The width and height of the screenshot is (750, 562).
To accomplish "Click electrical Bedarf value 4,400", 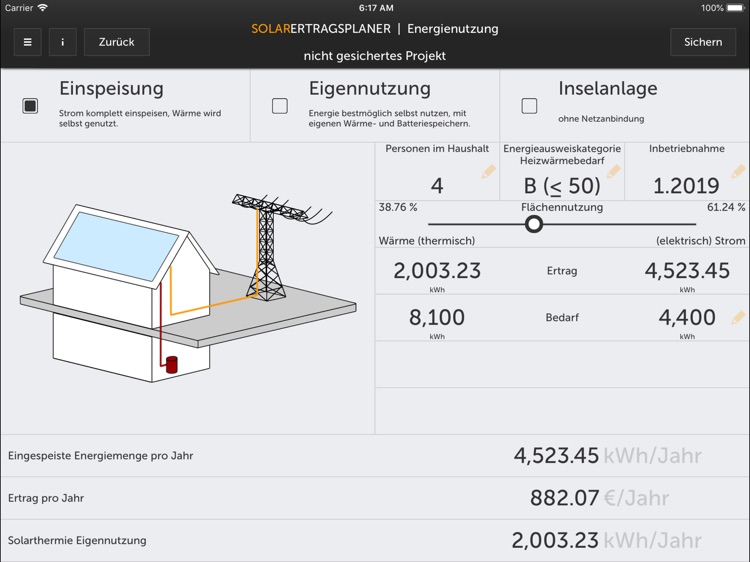I will [687, 318].
